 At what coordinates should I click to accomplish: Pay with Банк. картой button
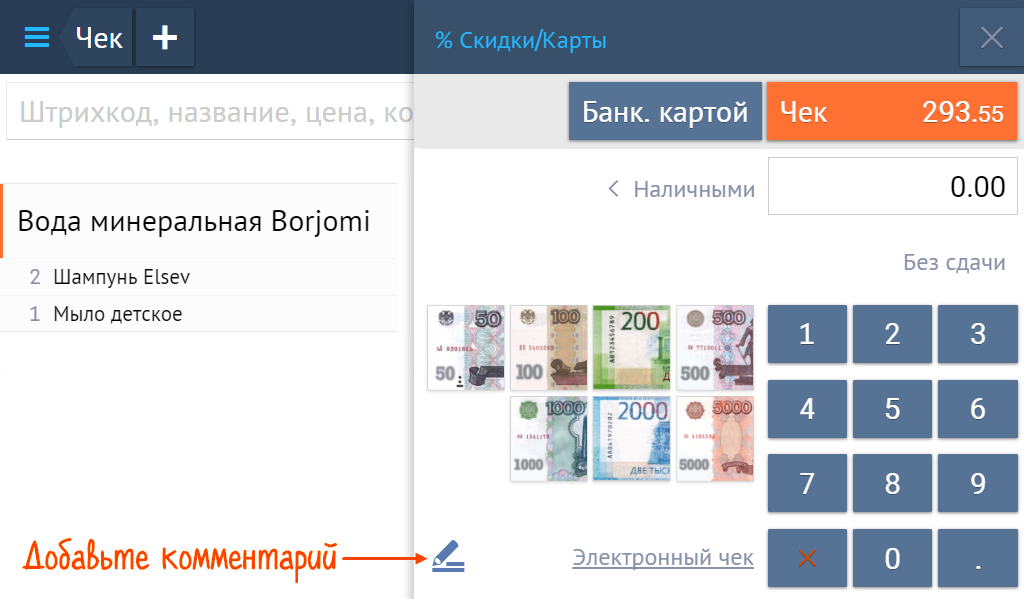click(665, 111)
